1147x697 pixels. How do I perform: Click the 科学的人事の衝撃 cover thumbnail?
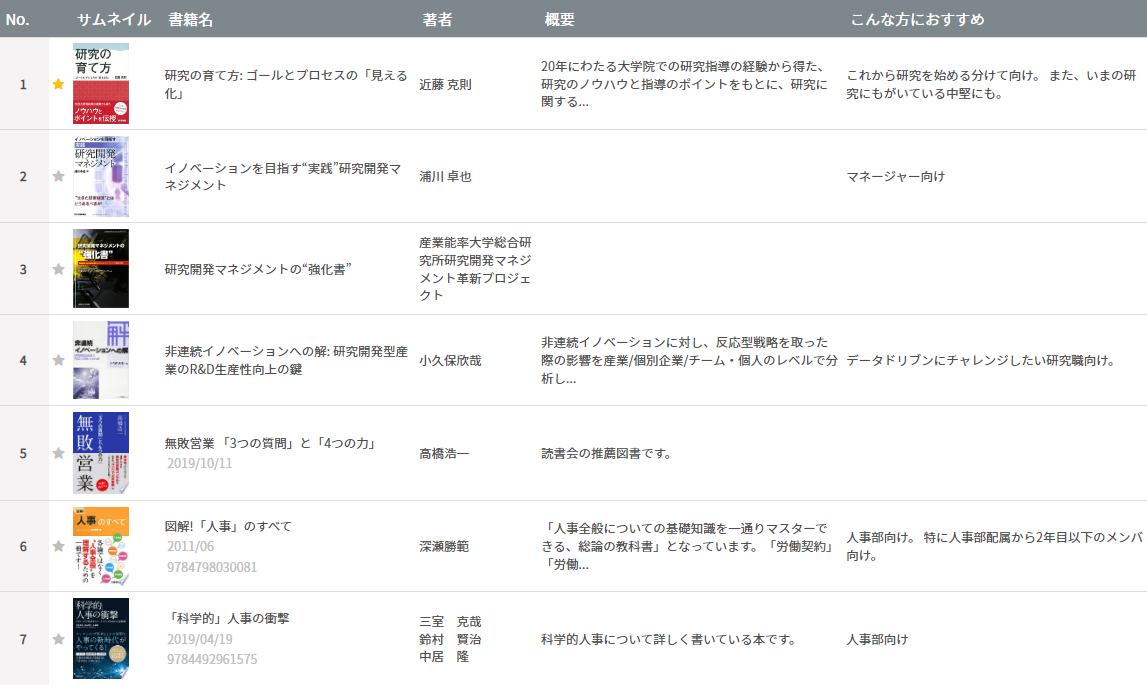coord(100,640)
